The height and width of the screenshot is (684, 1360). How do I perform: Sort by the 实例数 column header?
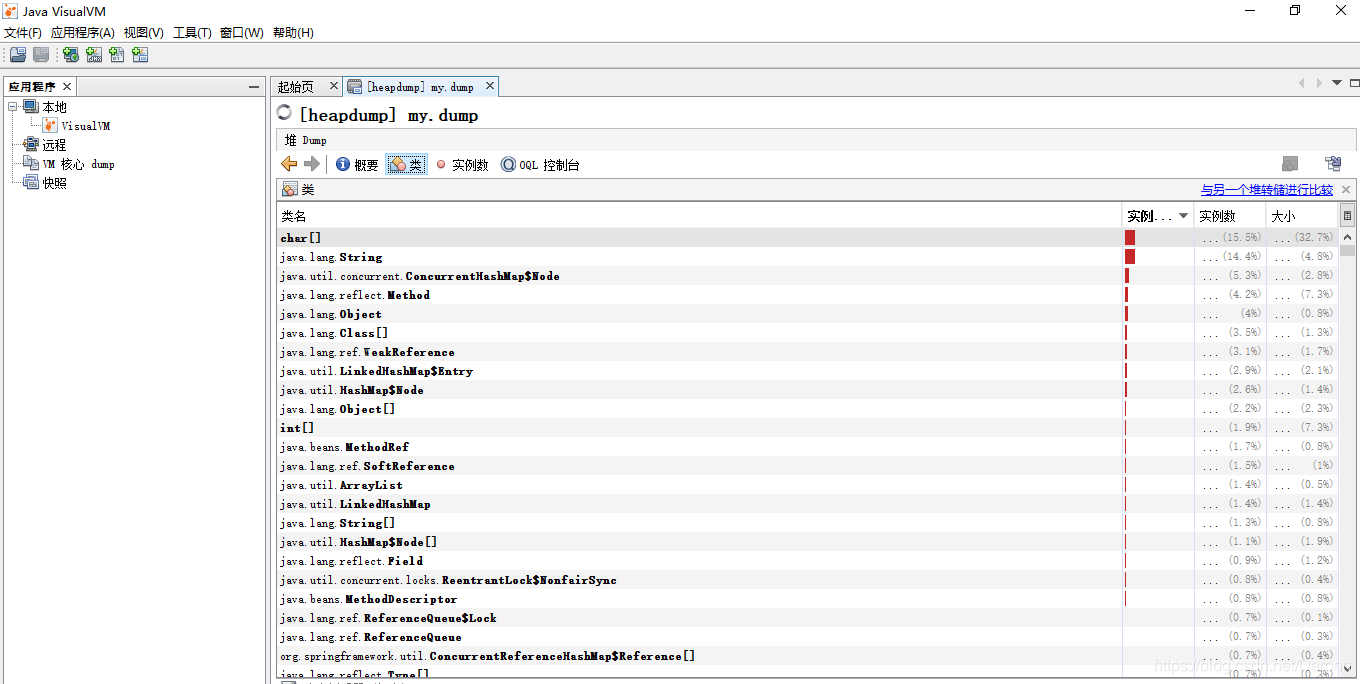[1230, 216]
